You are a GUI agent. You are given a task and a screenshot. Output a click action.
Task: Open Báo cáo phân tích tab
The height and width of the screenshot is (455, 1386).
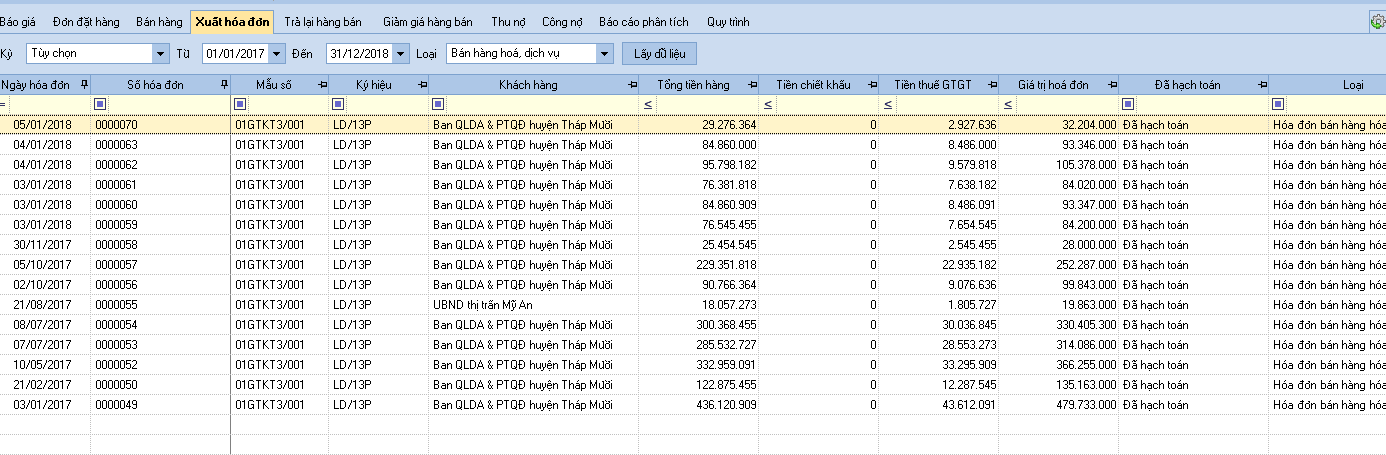click(643, 21)
